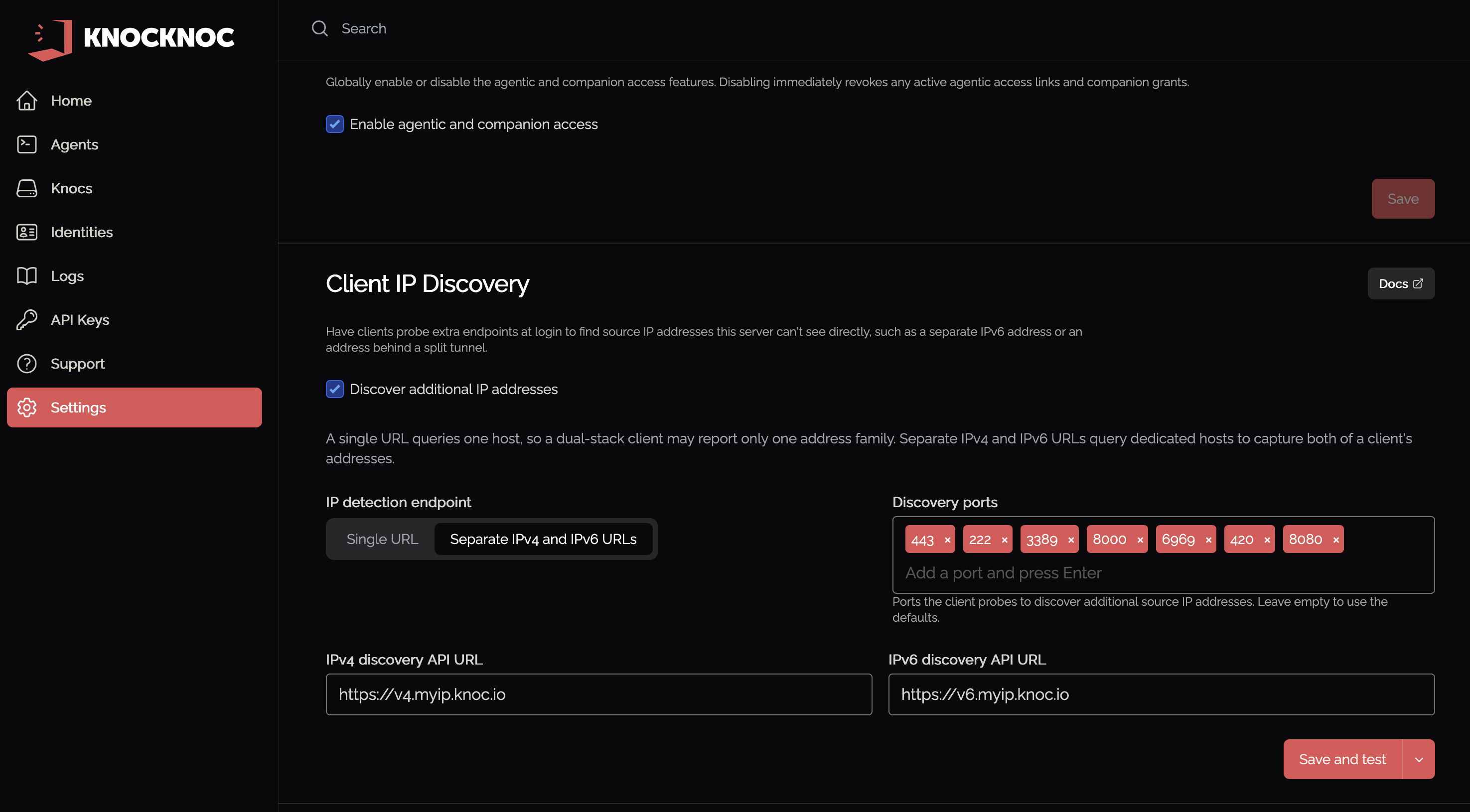Screen dimensions: 1470x812
Task: Uncheck Discover additional IP addresses
Action: click(x=335, y=389)
